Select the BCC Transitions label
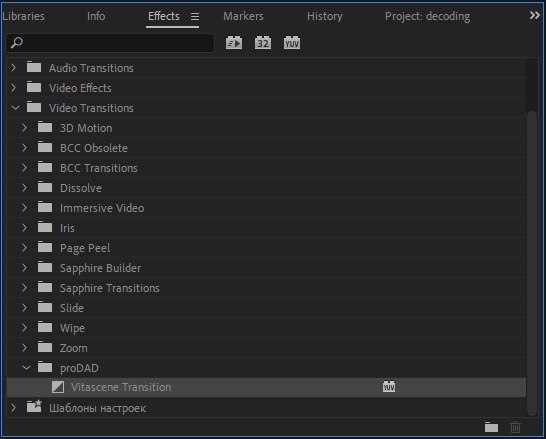Image resolution: width=546 pixels, height=439 pixels. [x=99, y=168]
